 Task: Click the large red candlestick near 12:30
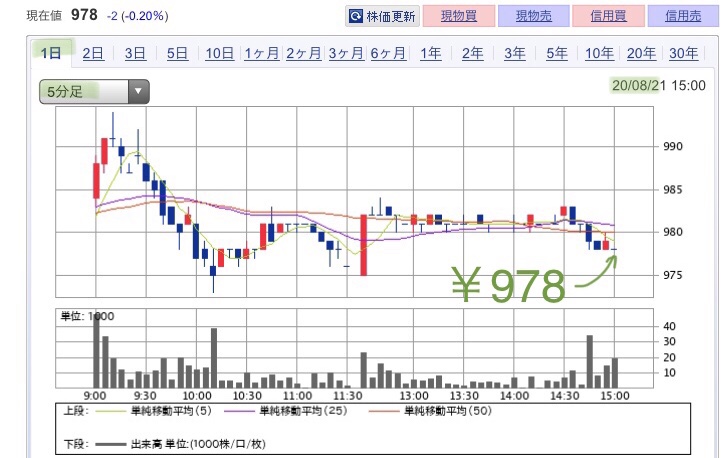[363, 245]
